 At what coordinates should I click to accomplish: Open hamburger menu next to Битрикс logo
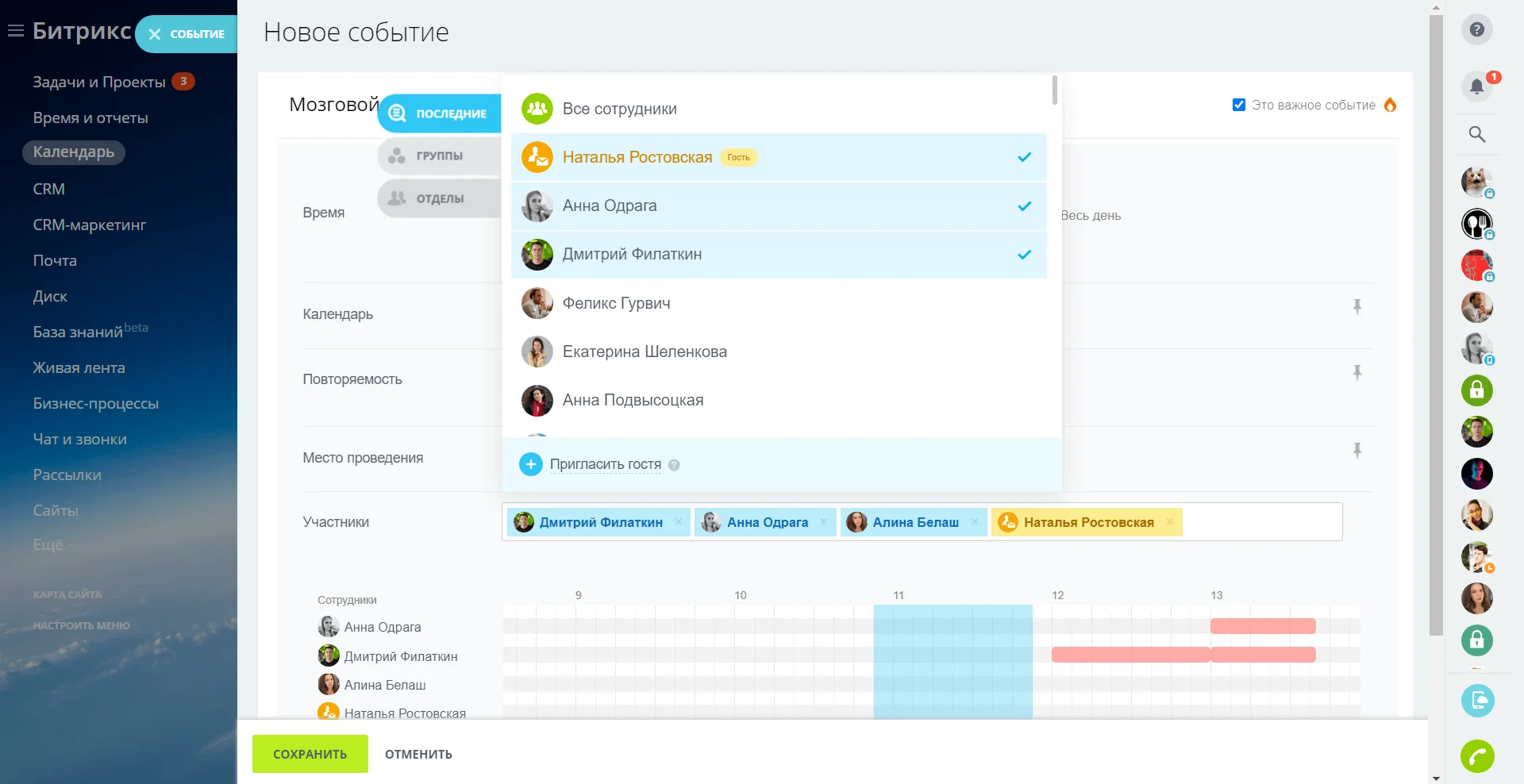[x=15, y=31]
